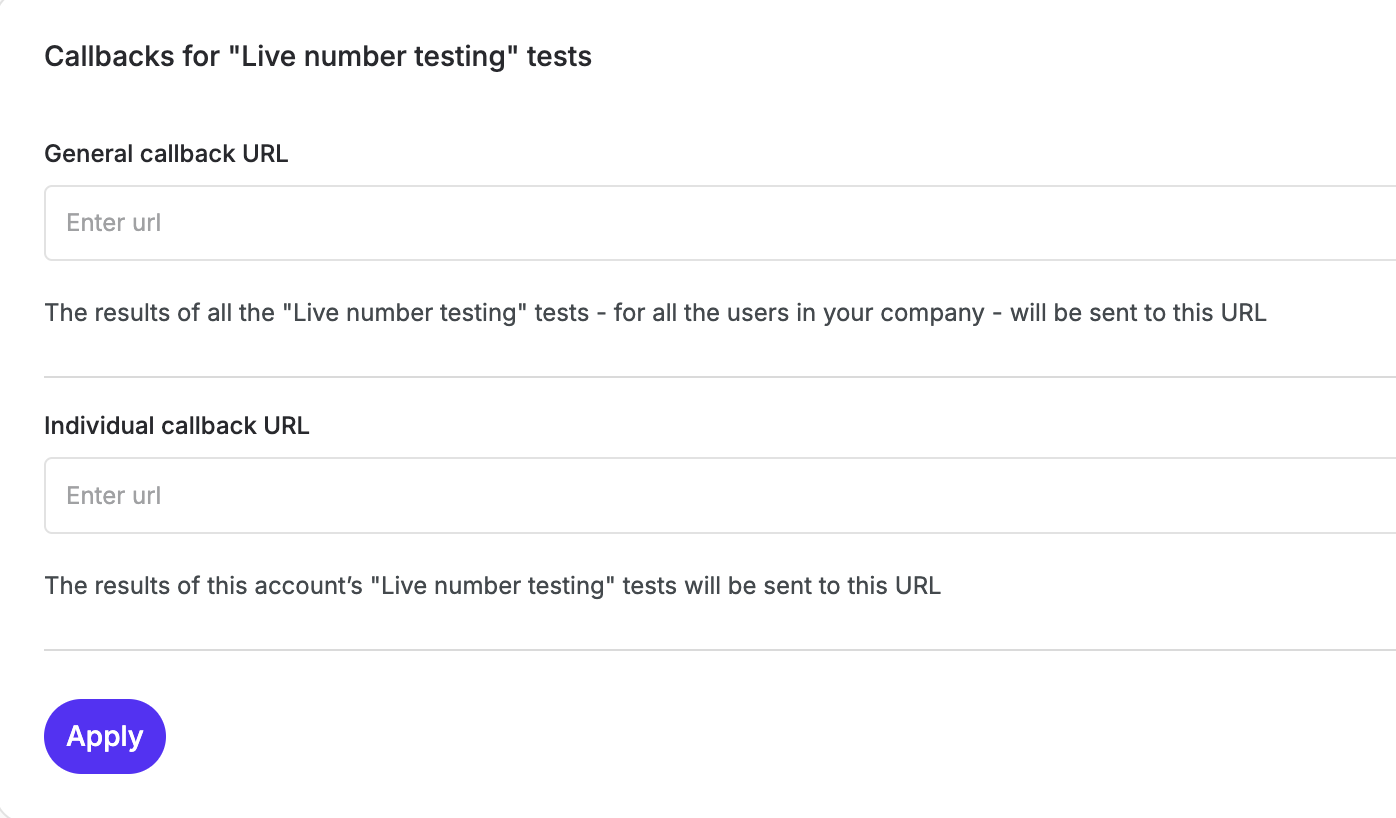Click the "Enter url" placeholder under Individual callback URL

click(x=114, y=496)
